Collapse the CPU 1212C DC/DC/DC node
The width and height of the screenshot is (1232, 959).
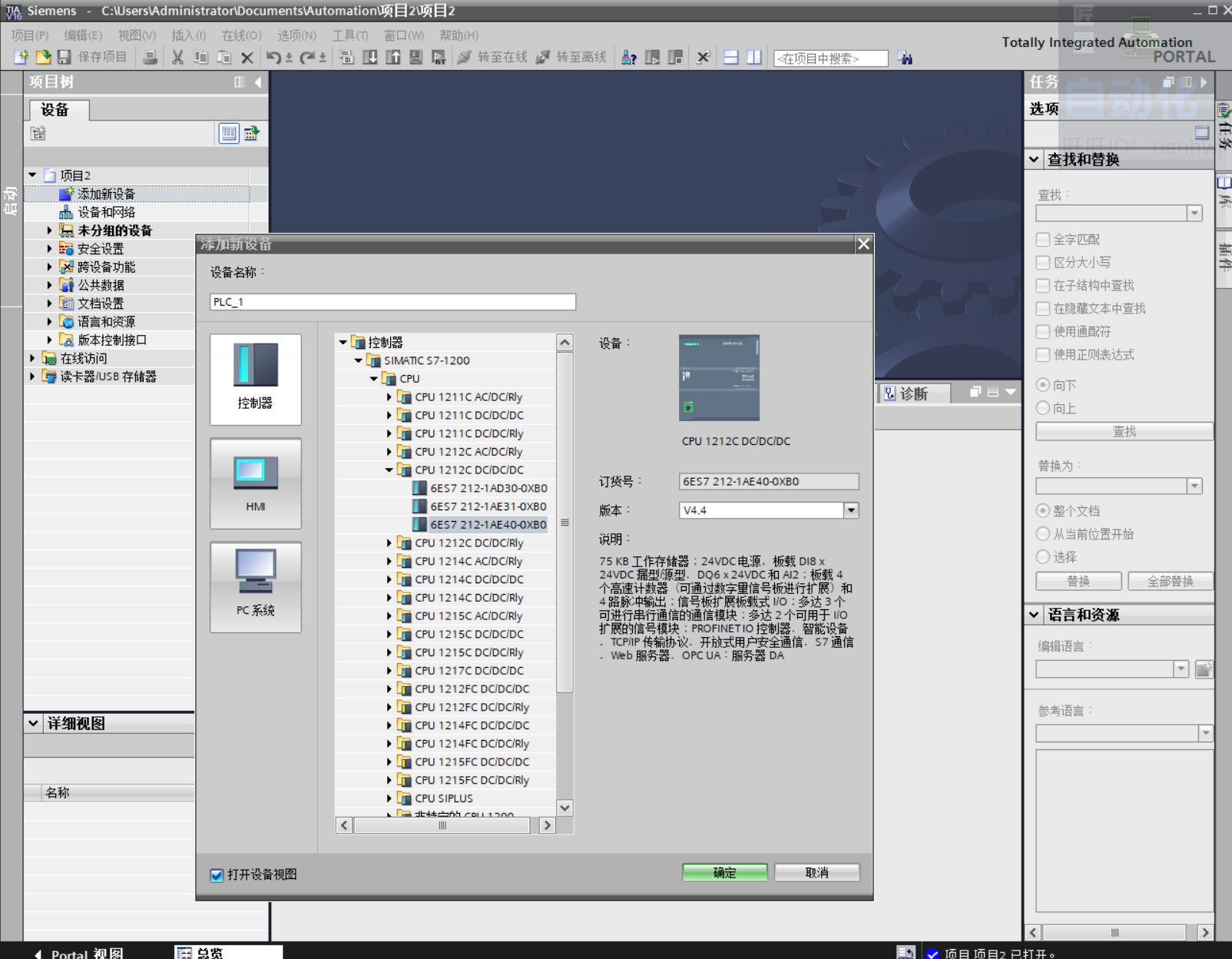pos(389,470)
